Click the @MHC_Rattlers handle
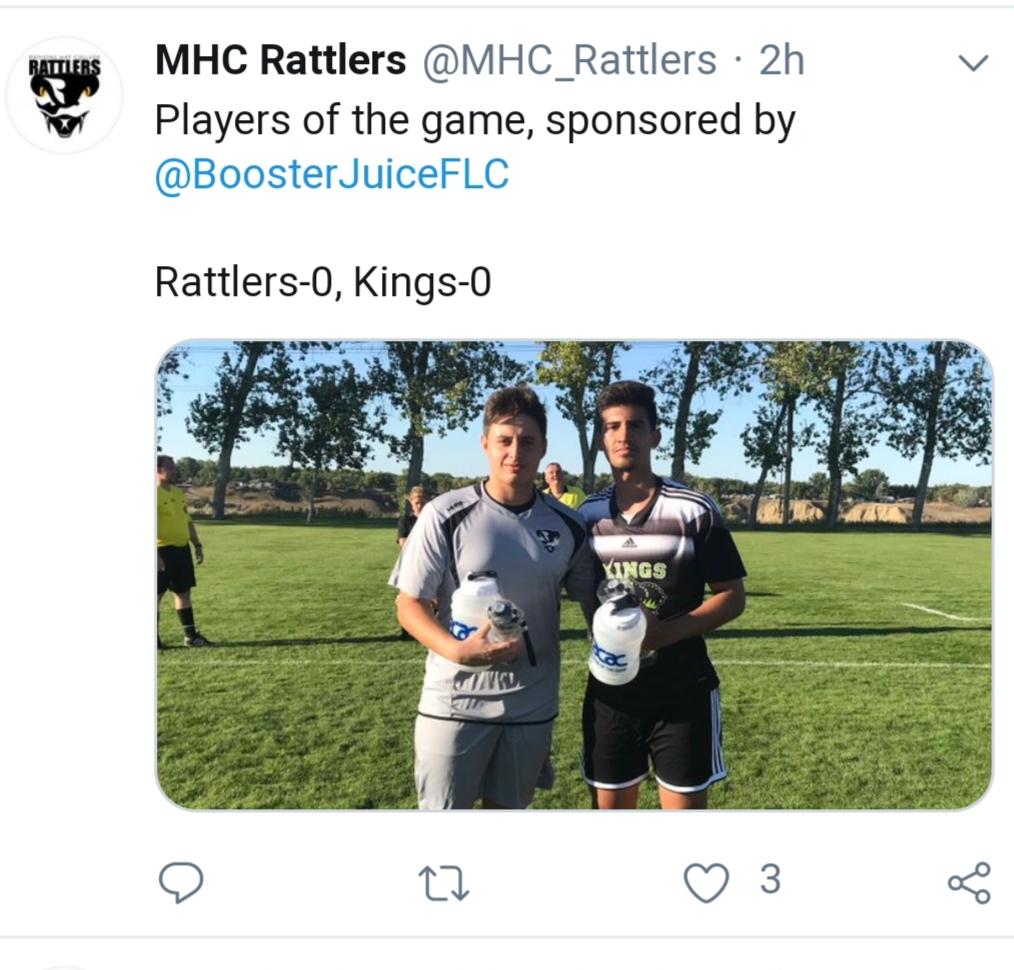1014x970 pixels. (569, 60)
